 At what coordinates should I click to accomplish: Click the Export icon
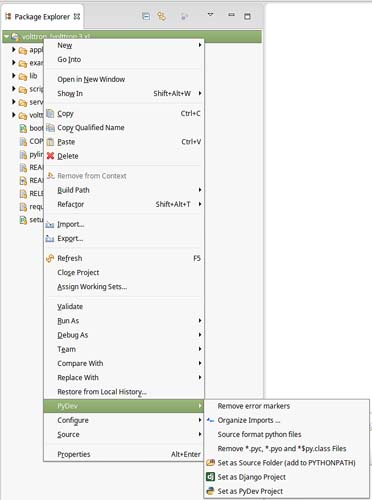(50, 239)
